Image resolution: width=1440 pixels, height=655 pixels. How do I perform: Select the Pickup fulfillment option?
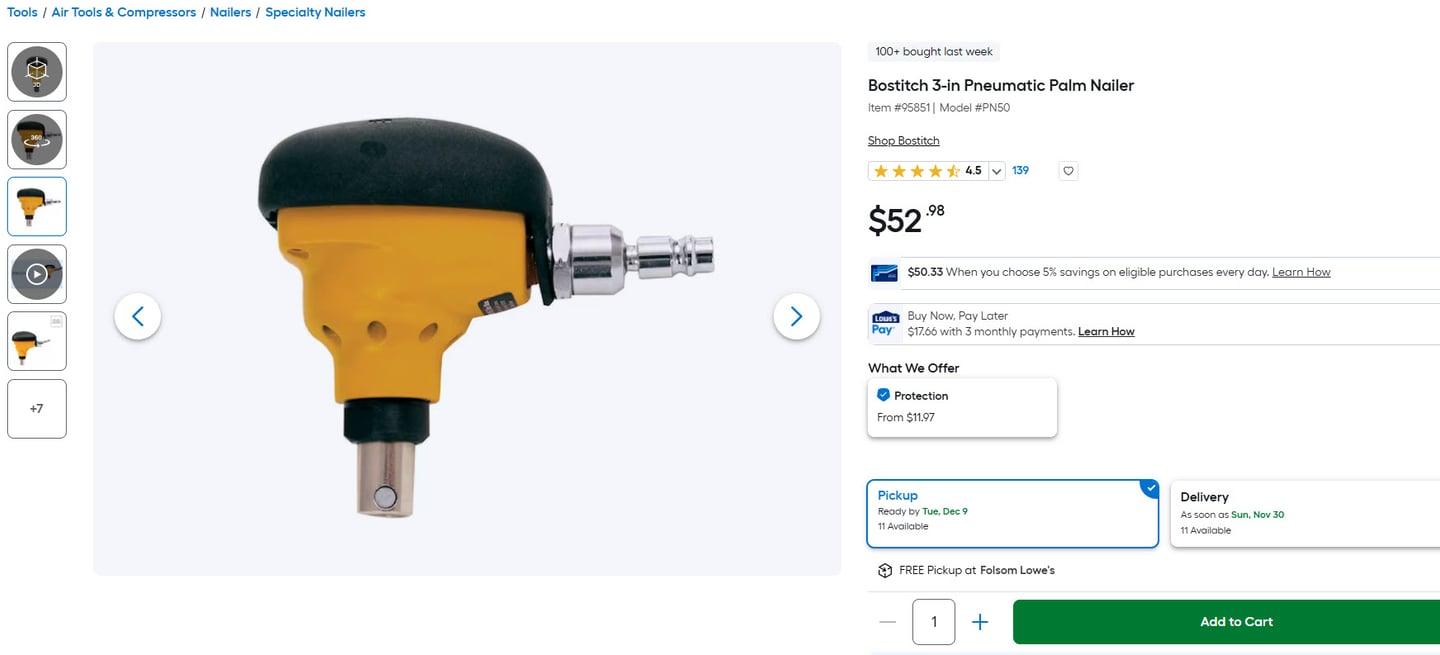click(x=1012, y=514)
